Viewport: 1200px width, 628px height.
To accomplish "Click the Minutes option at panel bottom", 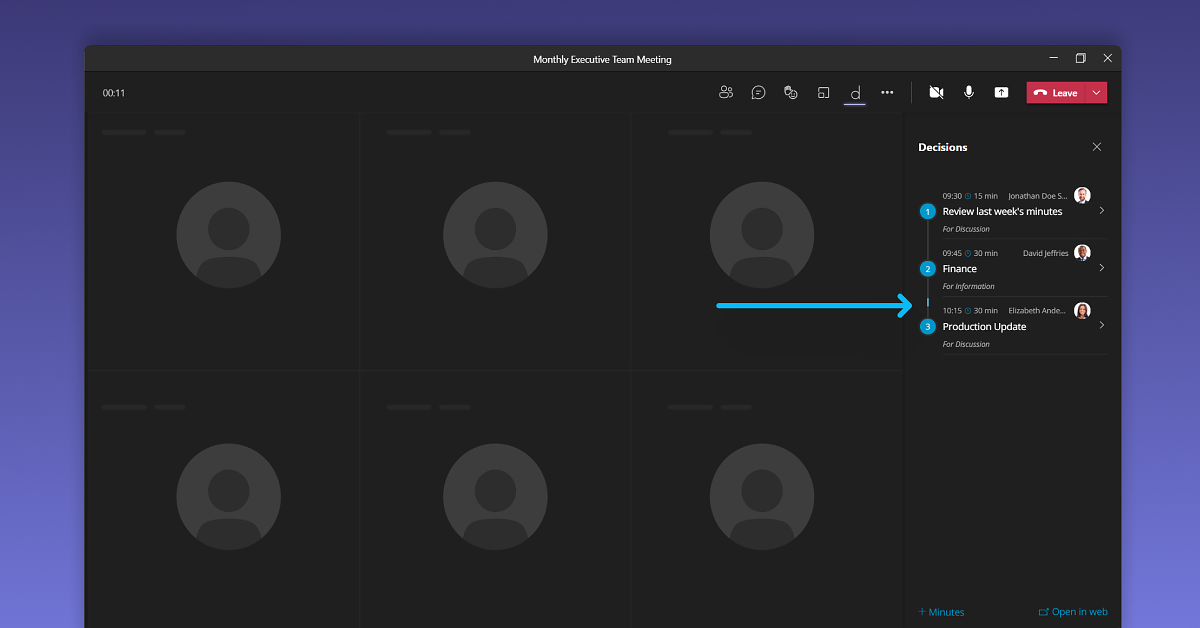I will click(x=940, y=611).
